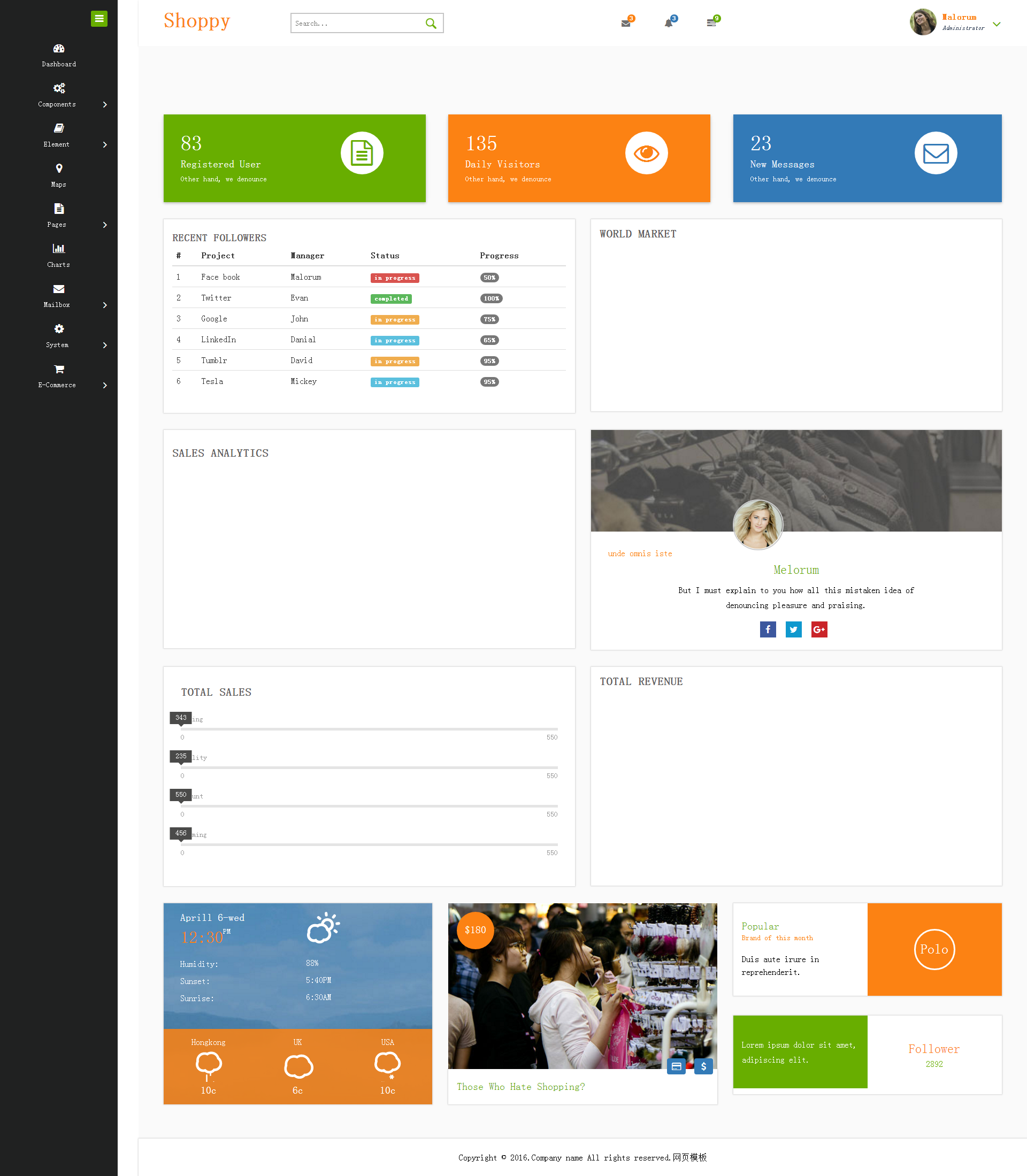Click the Google Plus icon
Viewport: 1027px width, 1176px height.
pyautogui.click(x=819, y=629)
